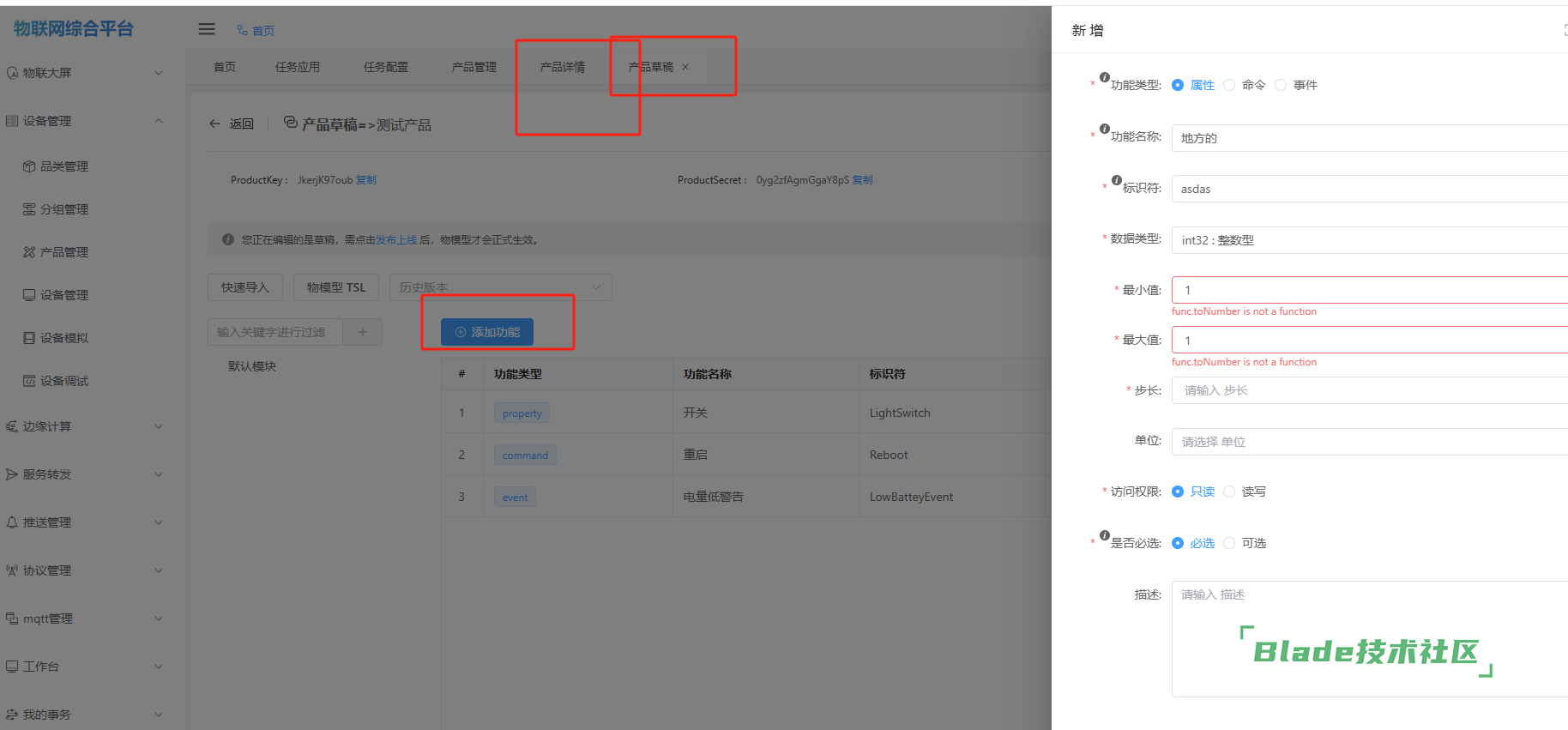Collapse the 设备管理 menu chevron
This screenshot has height=730, width=1568.
click(x=159, y=121)
